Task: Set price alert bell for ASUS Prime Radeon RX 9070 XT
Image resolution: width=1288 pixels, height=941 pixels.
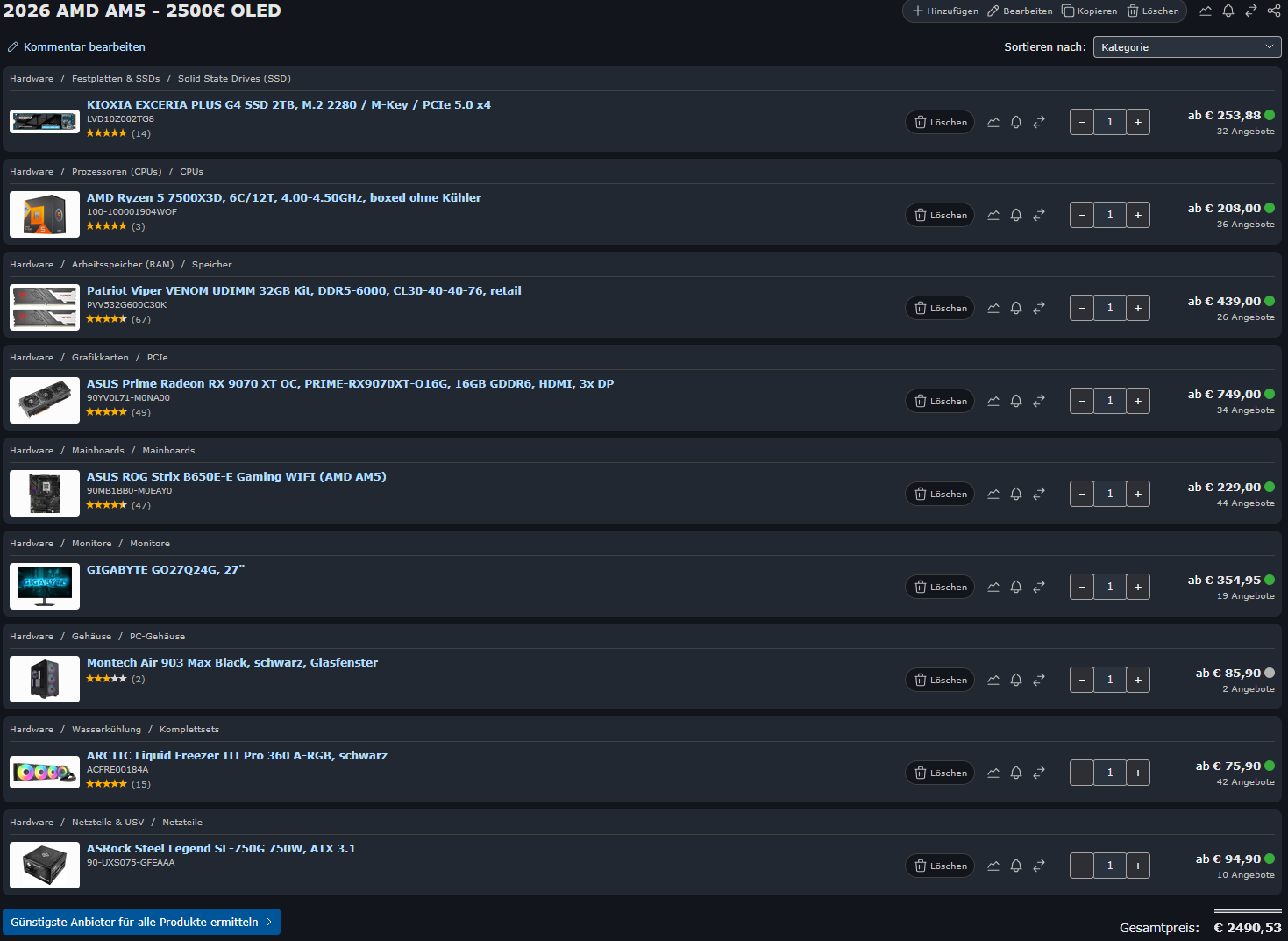Action: point(1016,401)
